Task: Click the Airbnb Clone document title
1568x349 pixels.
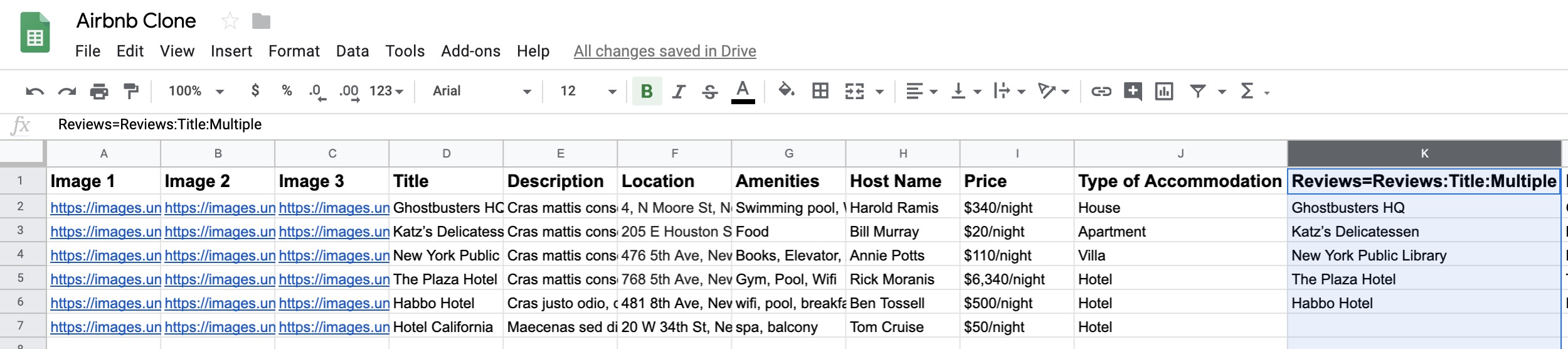Action: [x=136, y=21]
